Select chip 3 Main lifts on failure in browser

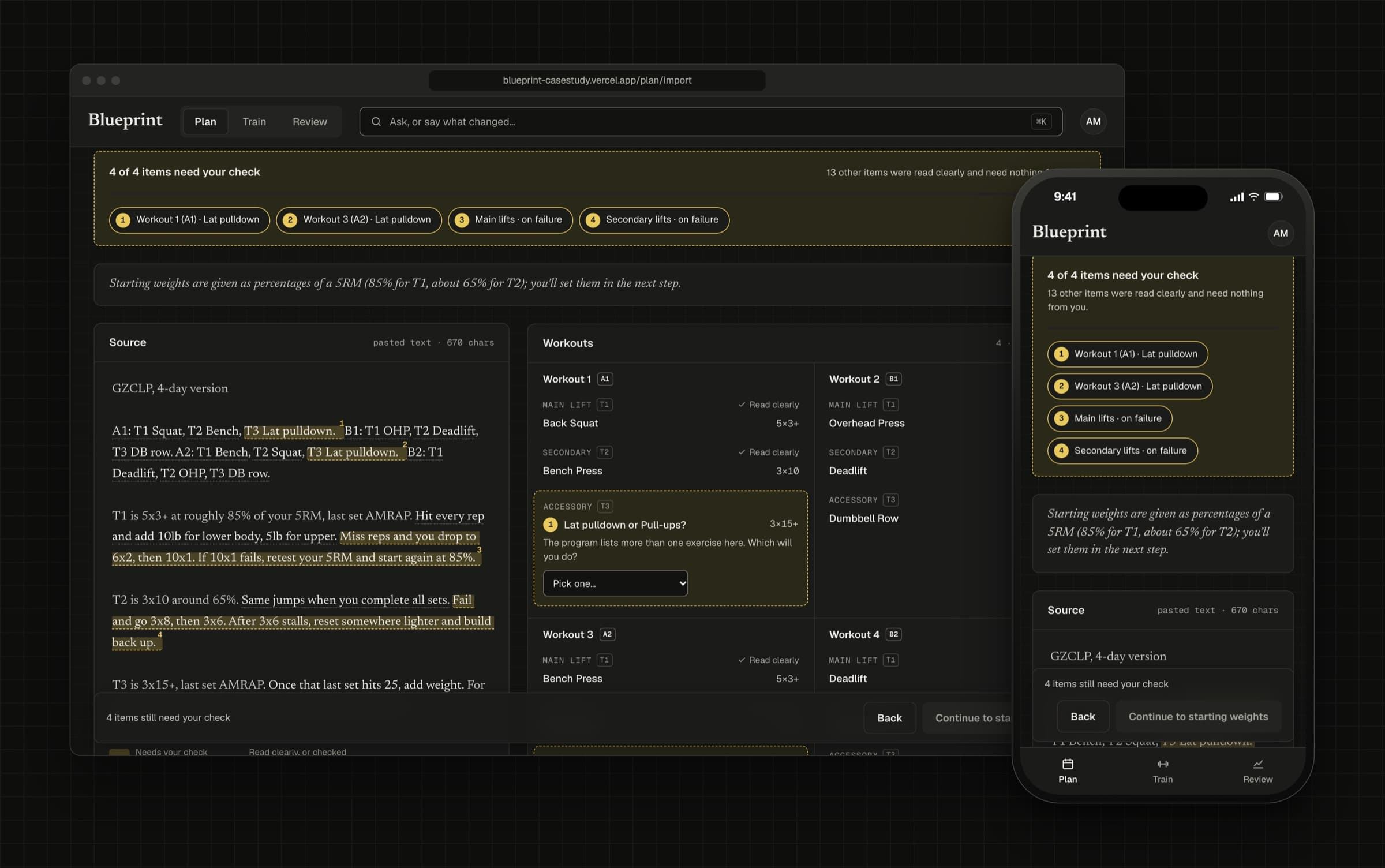pyautogui.click(x=510, y=220)
